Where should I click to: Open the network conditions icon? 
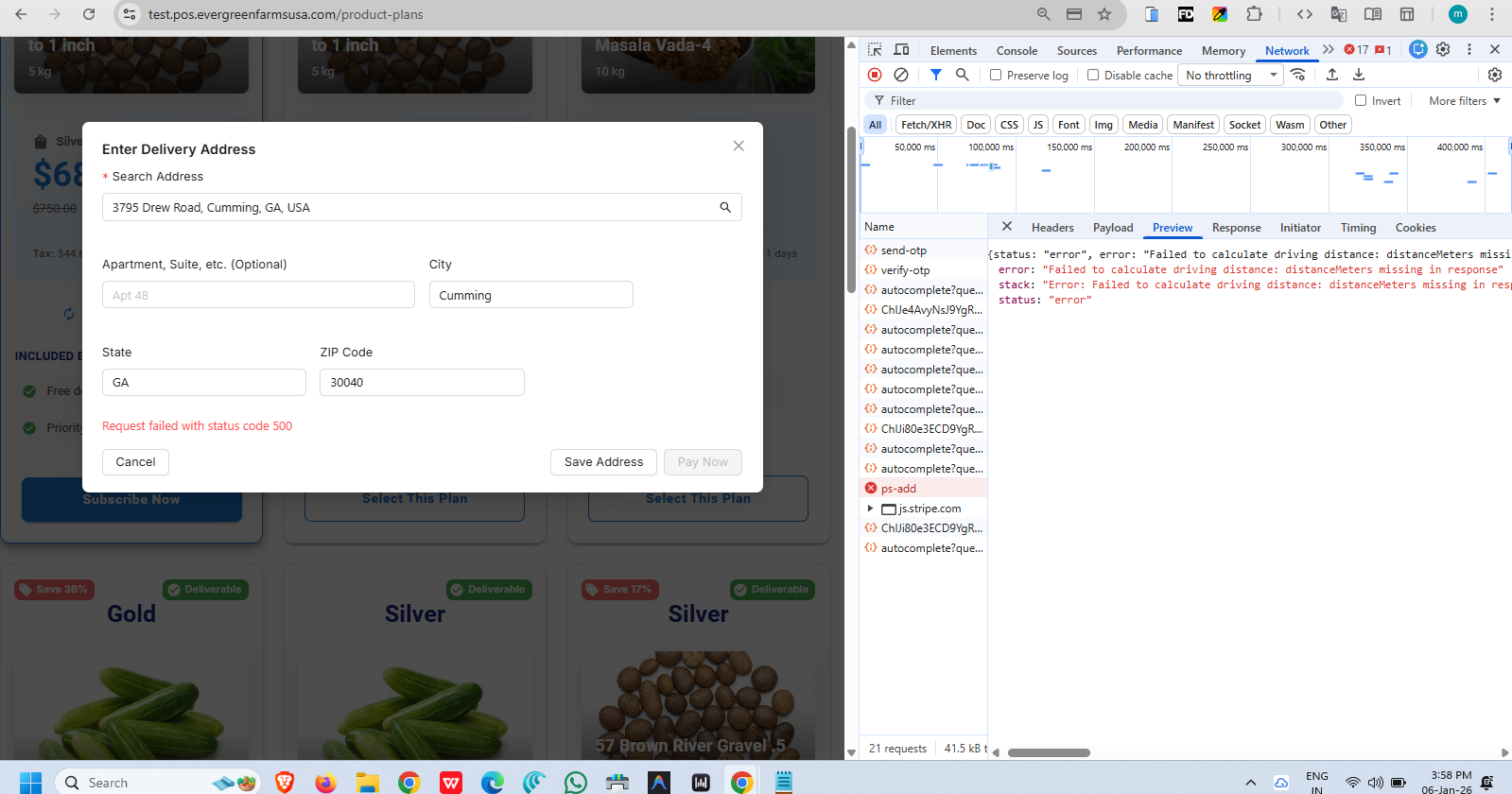(1298, 75)
